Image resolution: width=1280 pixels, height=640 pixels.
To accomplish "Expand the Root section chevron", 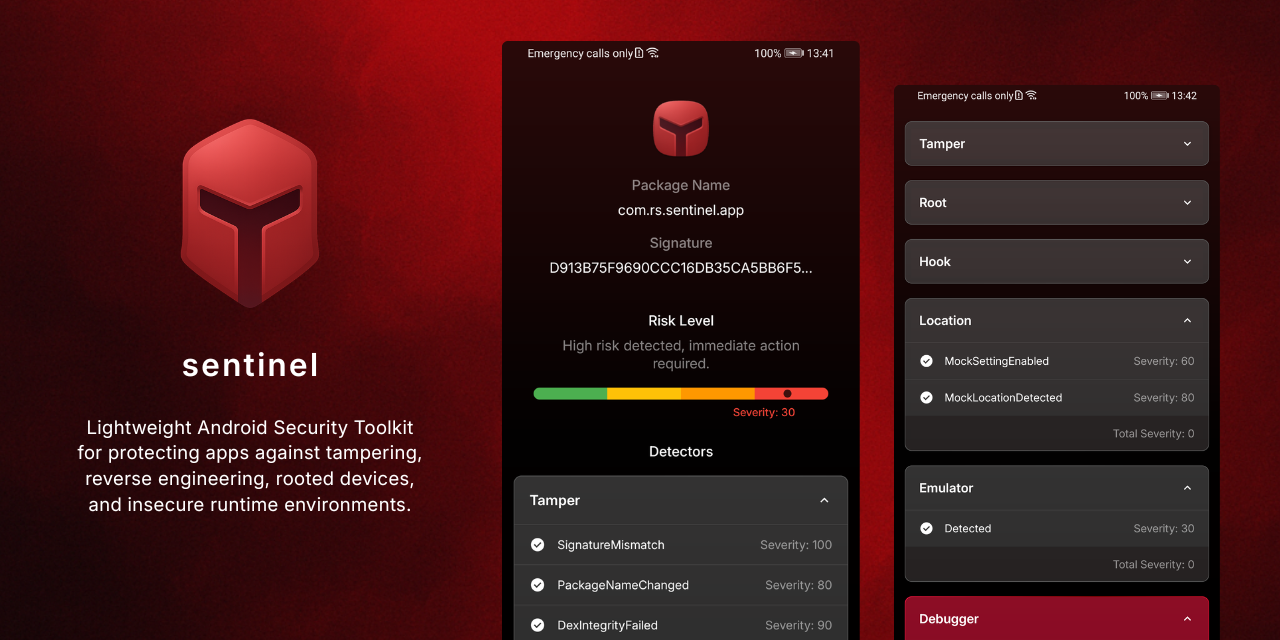I will pos(1187,203).
